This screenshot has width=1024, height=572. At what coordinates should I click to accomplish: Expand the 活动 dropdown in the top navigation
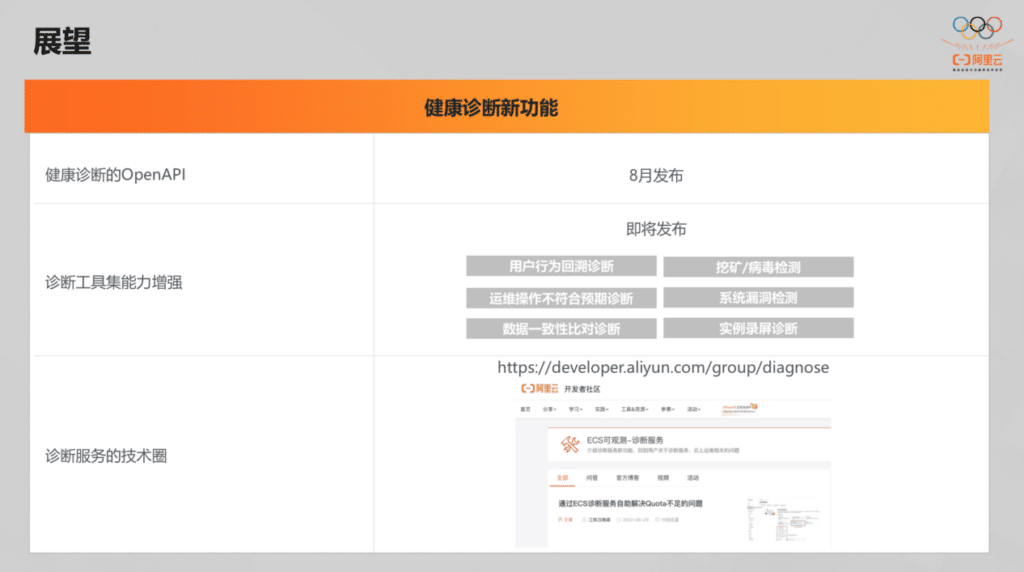(694, 409)
